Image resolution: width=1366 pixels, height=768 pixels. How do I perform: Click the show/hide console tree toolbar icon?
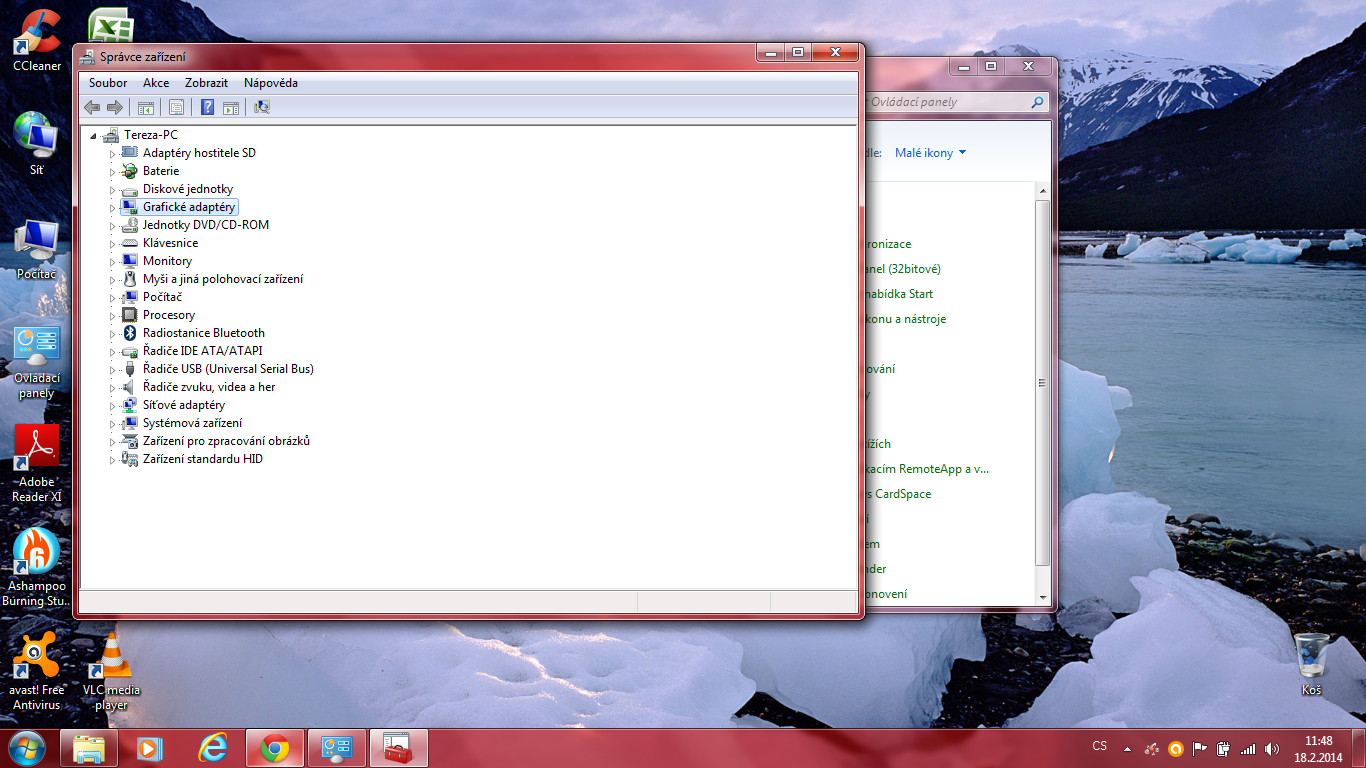tap(146, 107)
